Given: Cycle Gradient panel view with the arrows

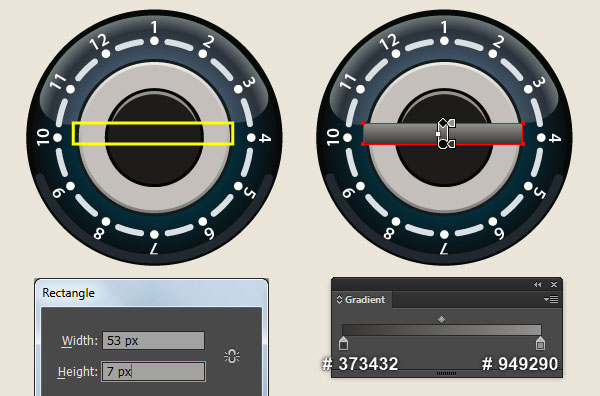Looking at the screenshot, I should pos(339,300).
